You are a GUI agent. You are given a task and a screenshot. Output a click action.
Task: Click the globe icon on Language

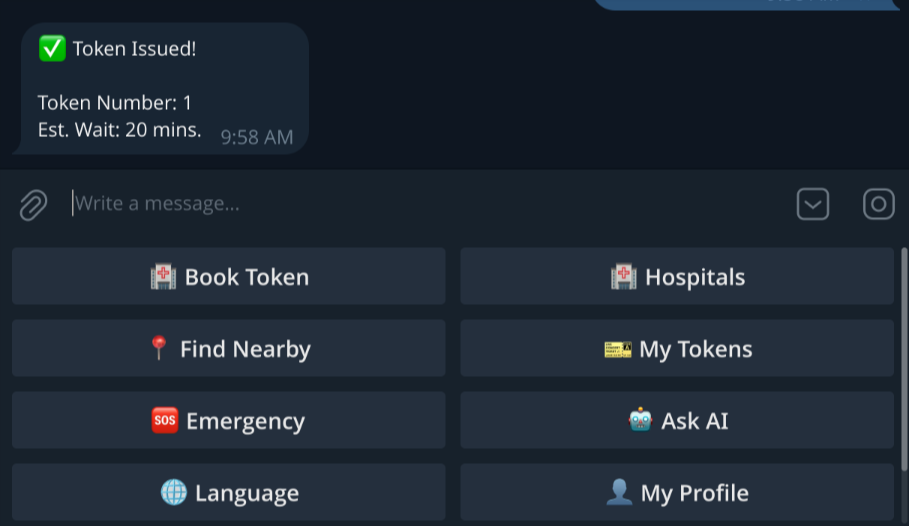[x=173, y=493]
